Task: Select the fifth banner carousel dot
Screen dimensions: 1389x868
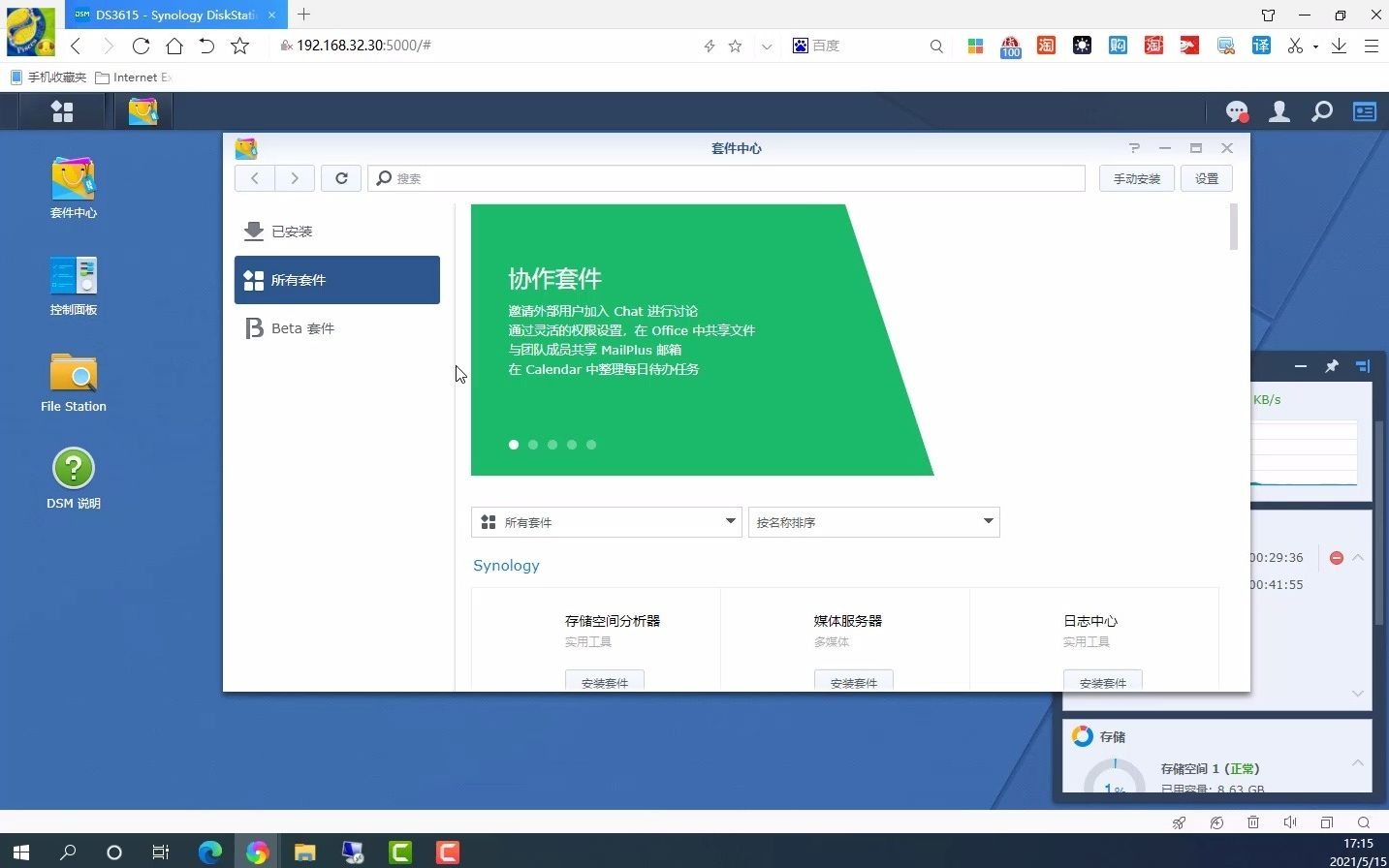Action: 591,445
